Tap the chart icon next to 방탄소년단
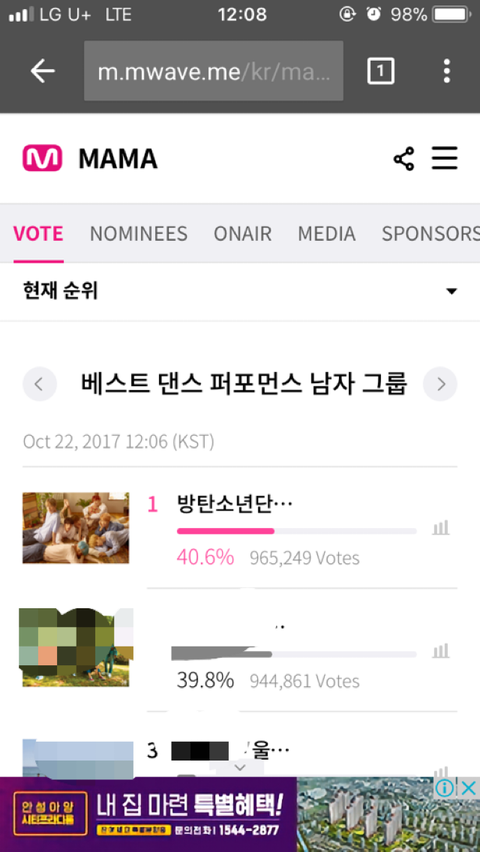Image resolution: width=480 pixels, height=852 pixels. [x=441, y=528]
